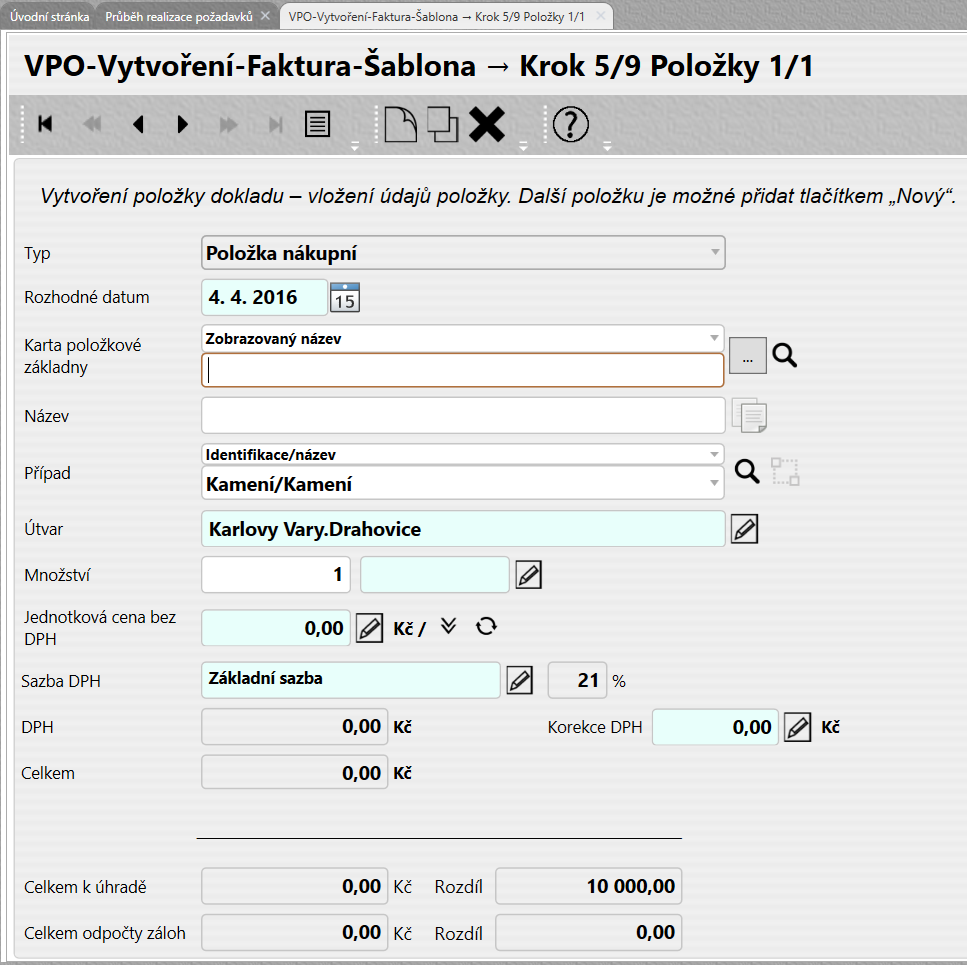Open the list view icon in toolbar
This screenshot has width=967, height=965.
coord(318,124)
